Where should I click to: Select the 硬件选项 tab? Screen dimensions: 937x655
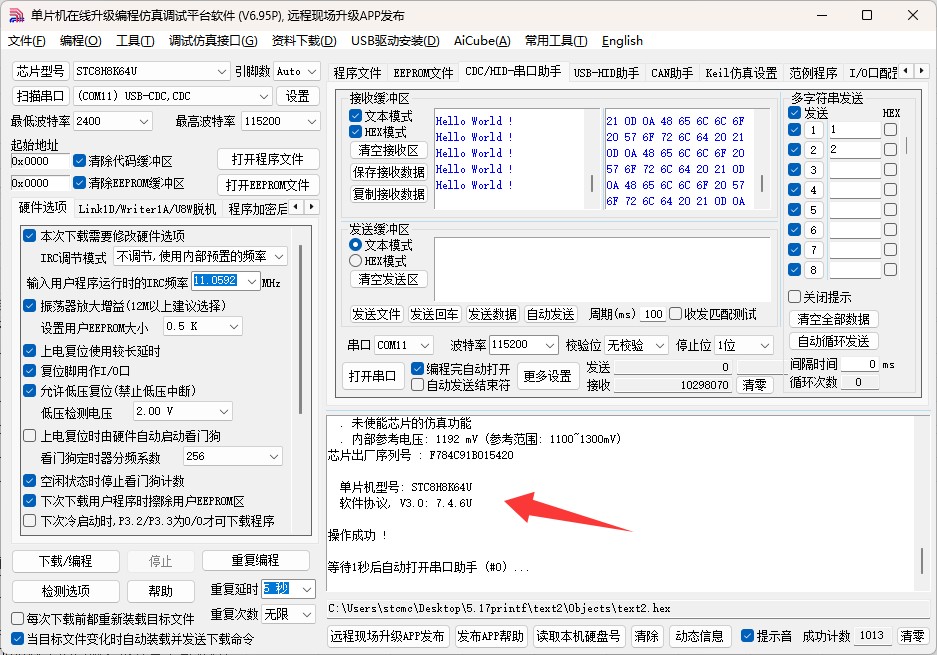coord(42,207)
